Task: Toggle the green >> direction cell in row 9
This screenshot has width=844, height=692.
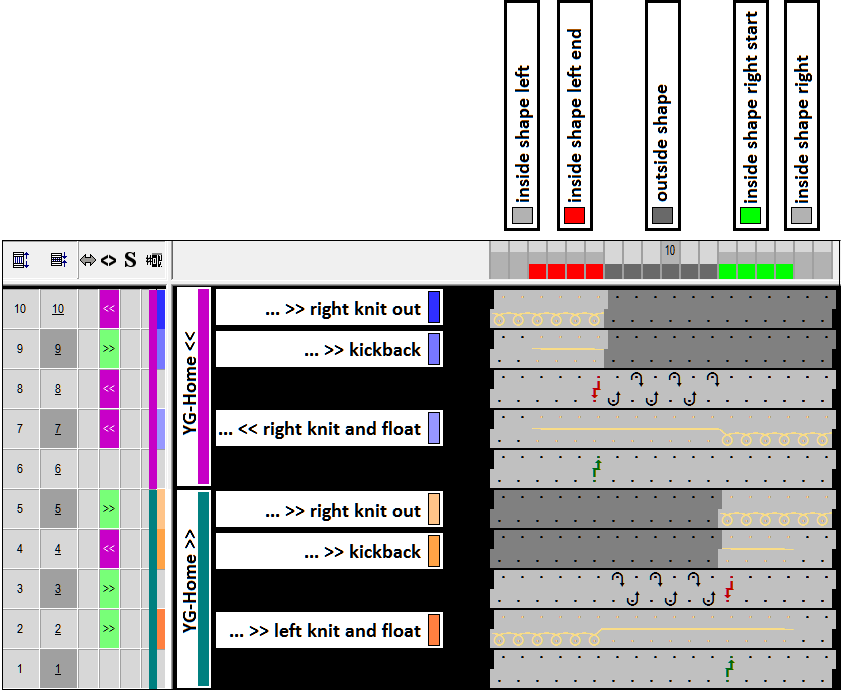Action: [x=109, y=349]
